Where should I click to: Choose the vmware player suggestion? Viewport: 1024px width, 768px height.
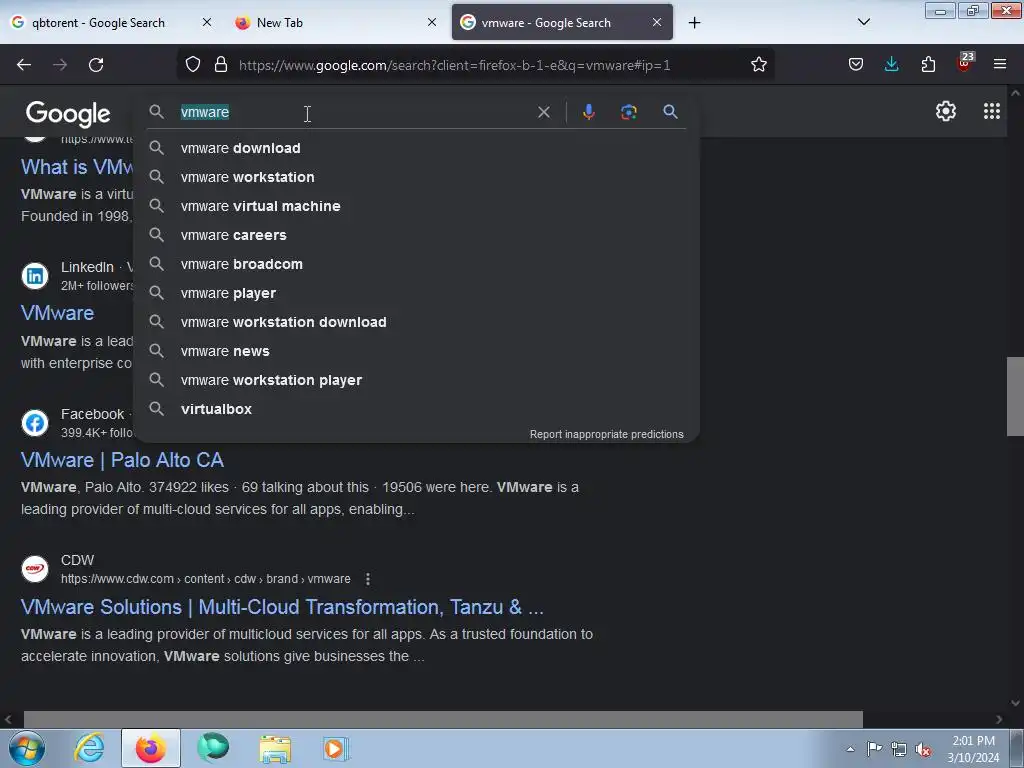(x=416, y=293)
